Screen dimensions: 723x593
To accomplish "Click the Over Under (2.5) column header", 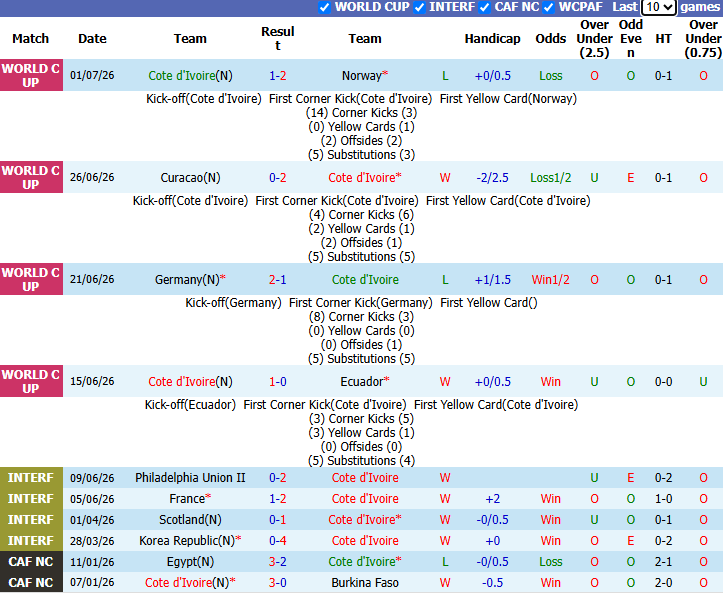I will [x=594, y=39].
